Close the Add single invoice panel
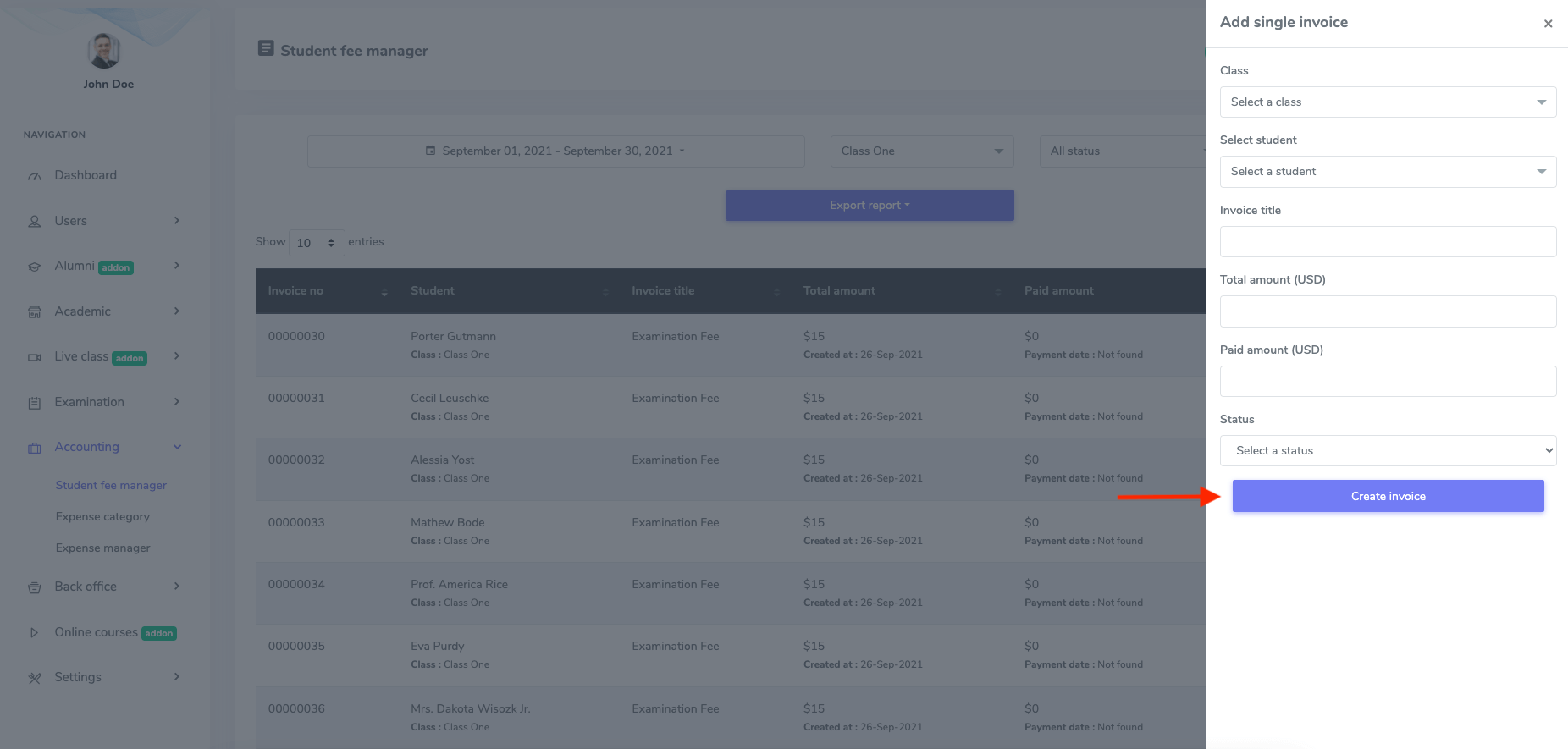Image resolution: width=1568 pixels, height=749 pixels. point(1548,24)
